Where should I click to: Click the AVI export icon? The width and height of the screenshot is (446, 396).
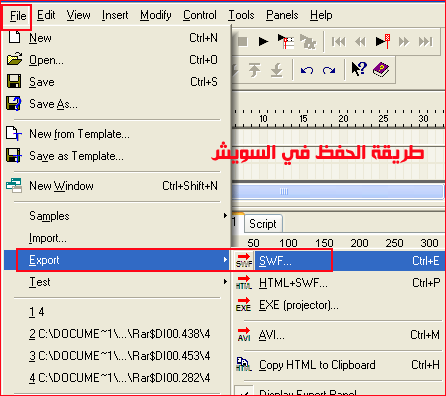click(x=244, y=334)
